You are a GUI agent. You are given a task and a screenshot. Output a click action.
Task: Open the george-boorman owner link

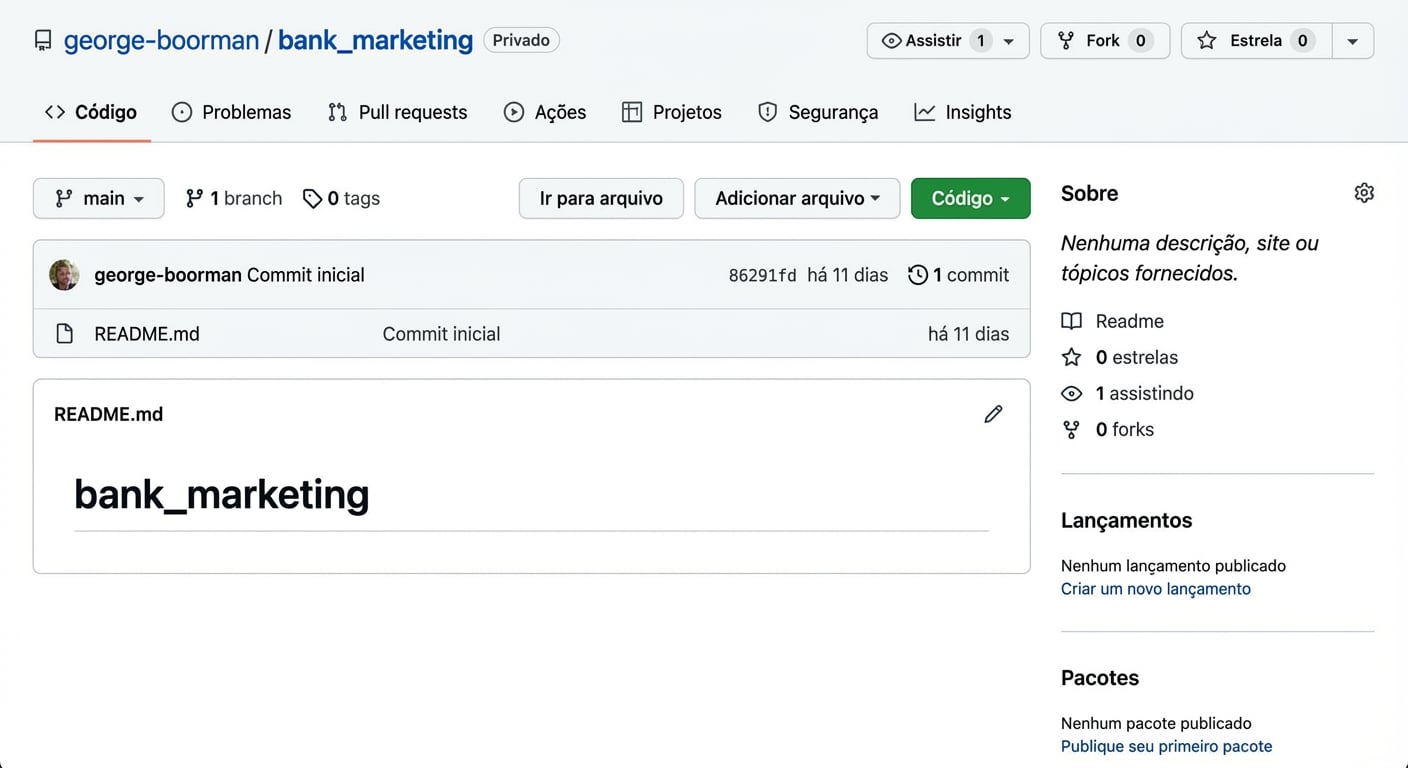click(161, 40)
